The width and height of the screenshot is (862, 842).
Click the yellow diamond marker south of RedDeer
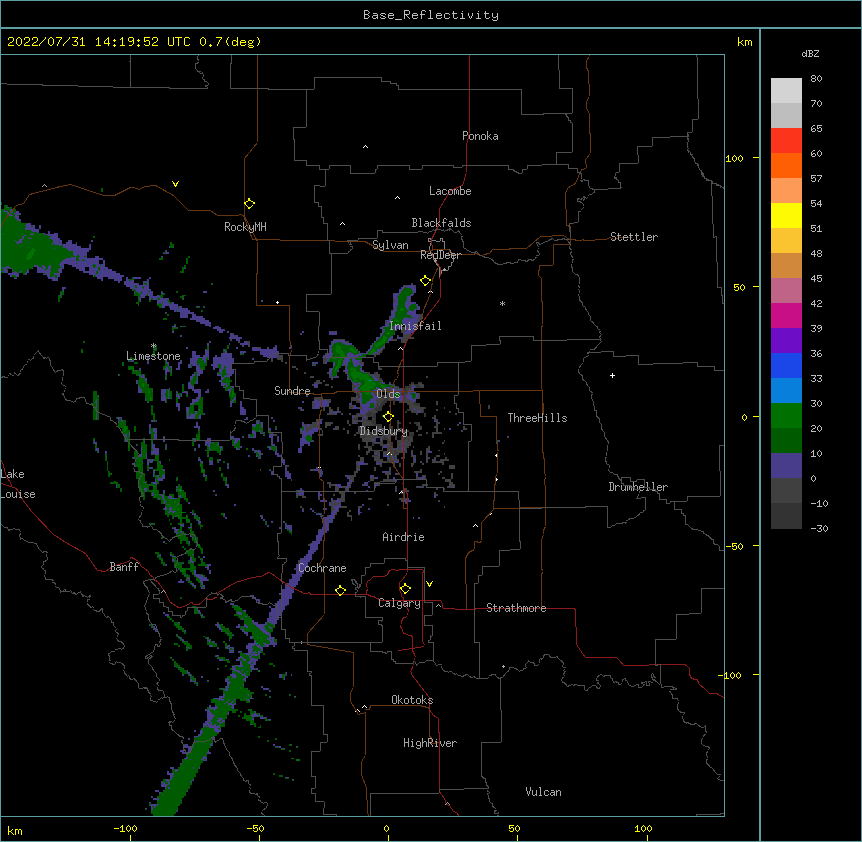(x=425, y=281)
